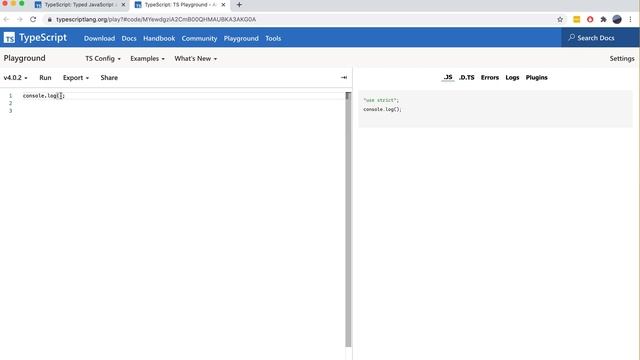
Task: Switch to the .D.TS tab
Action: (x=467, y=77)
